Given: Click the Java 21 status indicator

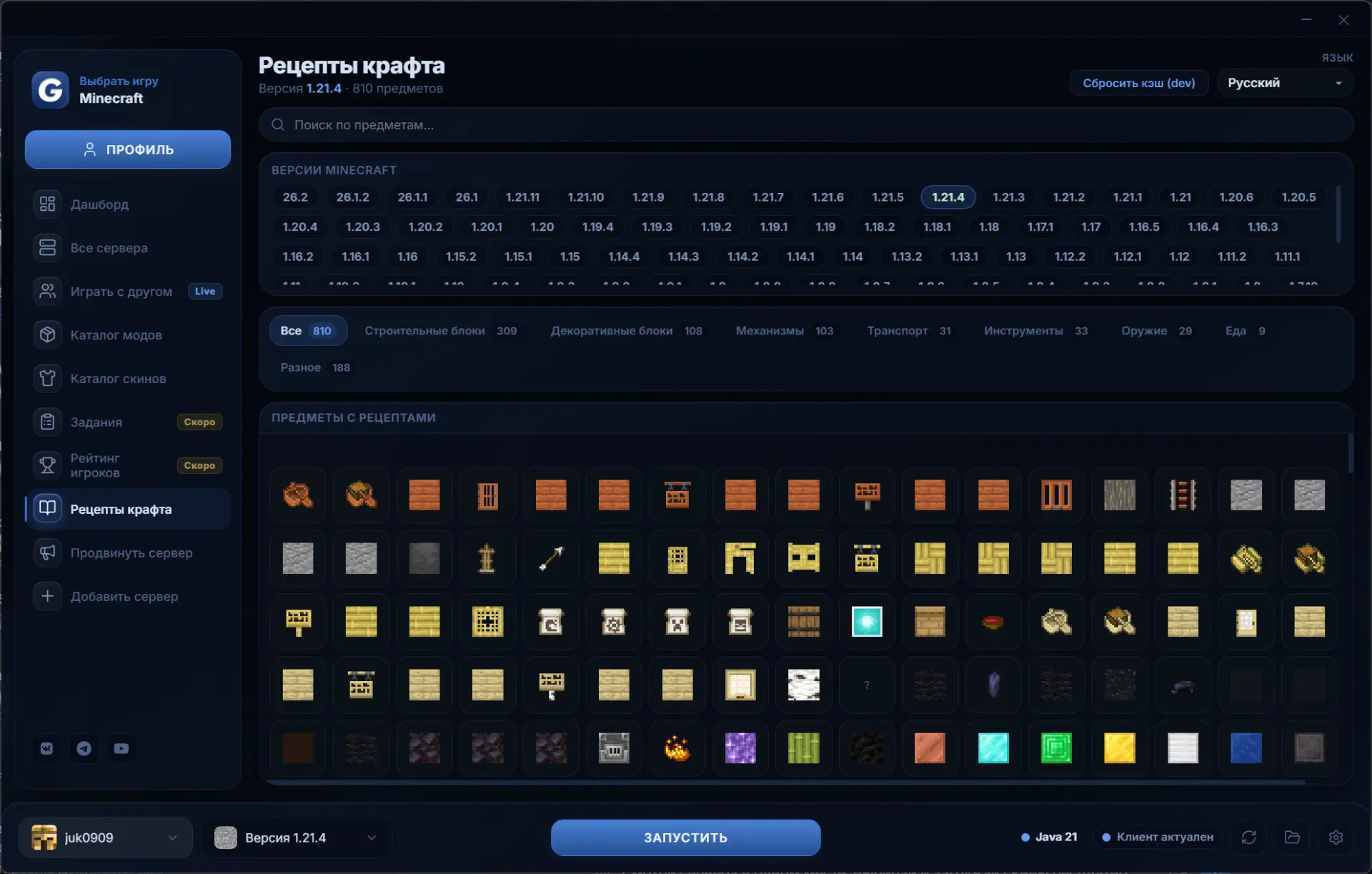Looking at the screenshot, I should coord(1049,837).
